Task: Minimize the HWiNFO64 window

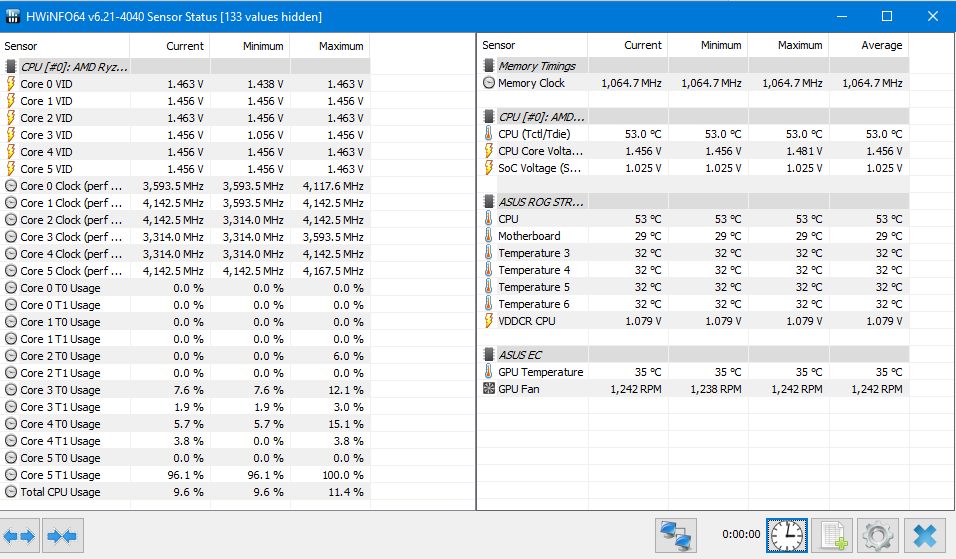Action: 842,16
